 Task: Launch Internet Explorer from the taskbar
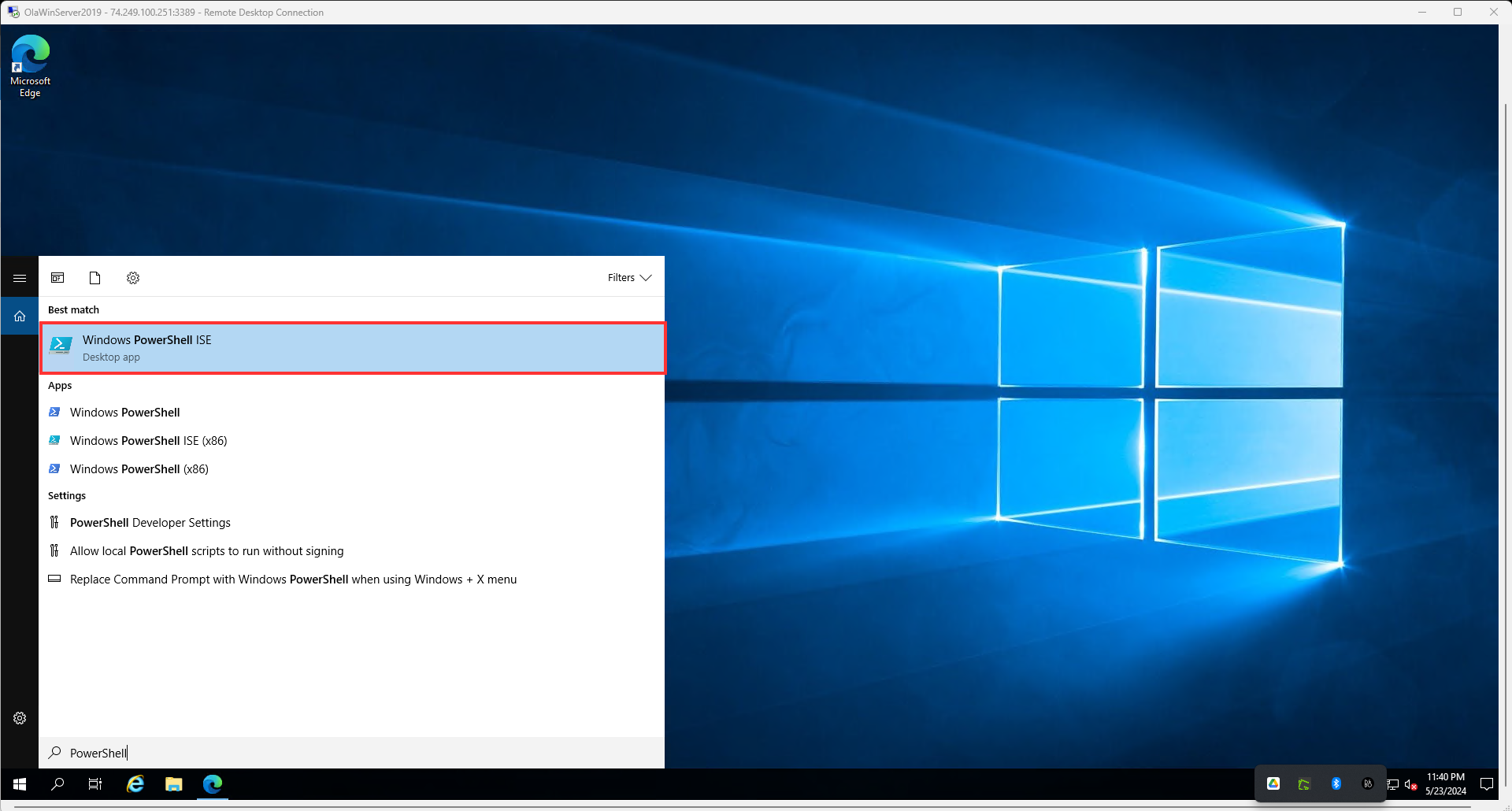pyautogui.click(x=135, y=784)
